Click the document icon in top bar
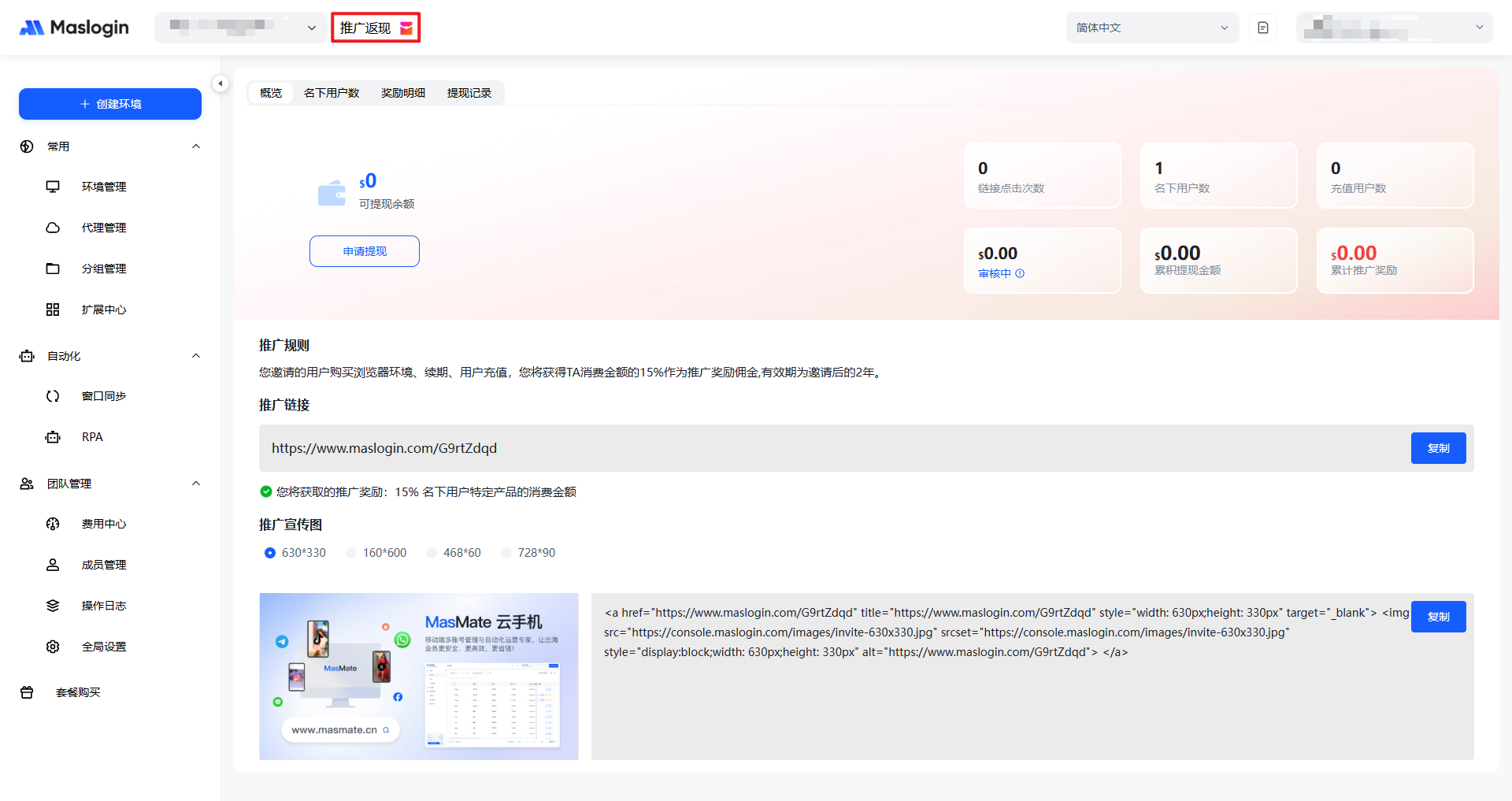Viewport: 1512px width, 801px height. (1263, 28)
